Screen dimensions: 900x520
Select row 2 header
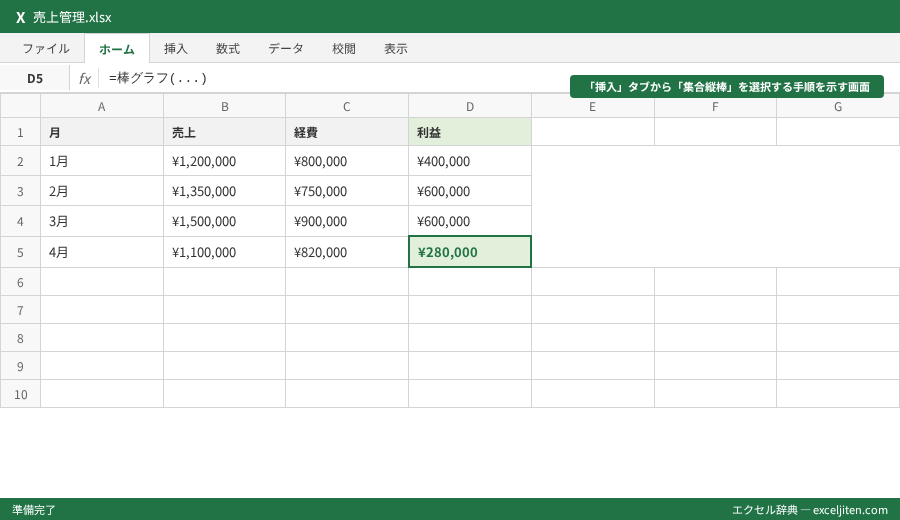click(20, 161)
